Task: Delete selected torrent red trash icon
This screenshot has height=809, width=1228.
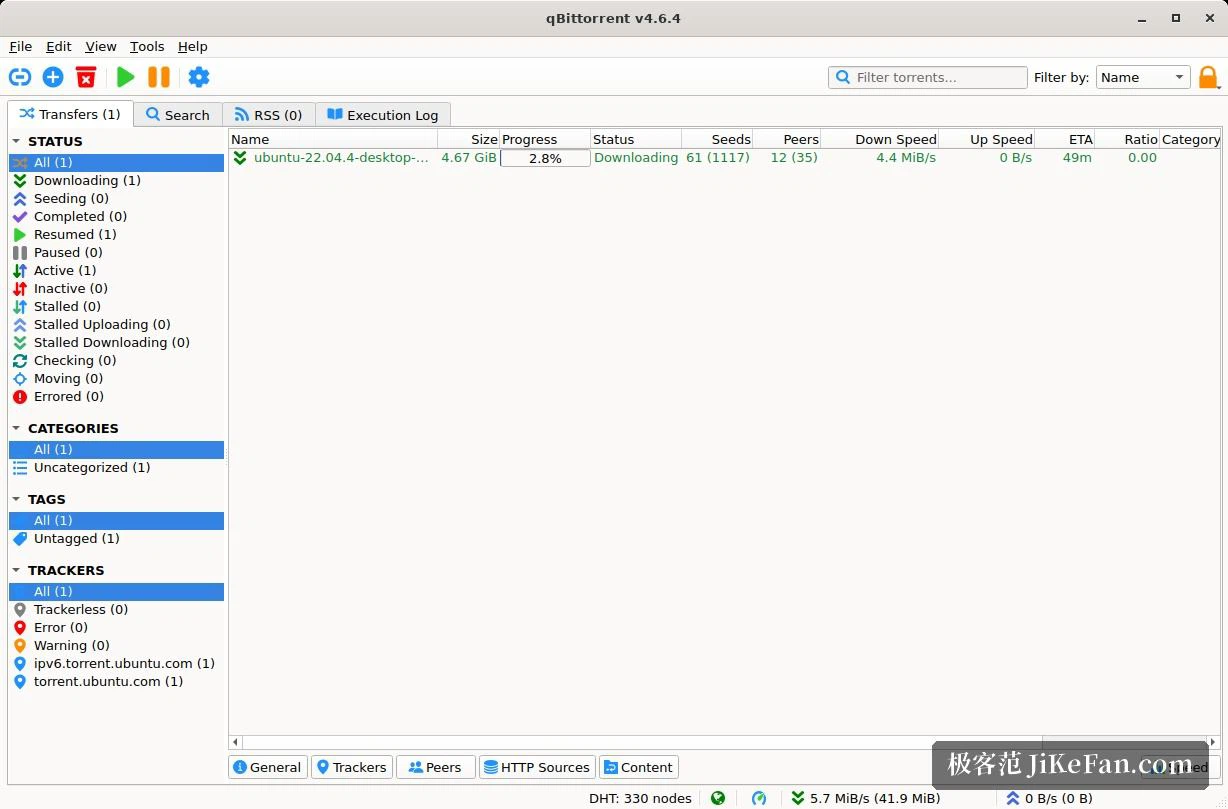Action: pyautogui.click(x=86, y=77)
